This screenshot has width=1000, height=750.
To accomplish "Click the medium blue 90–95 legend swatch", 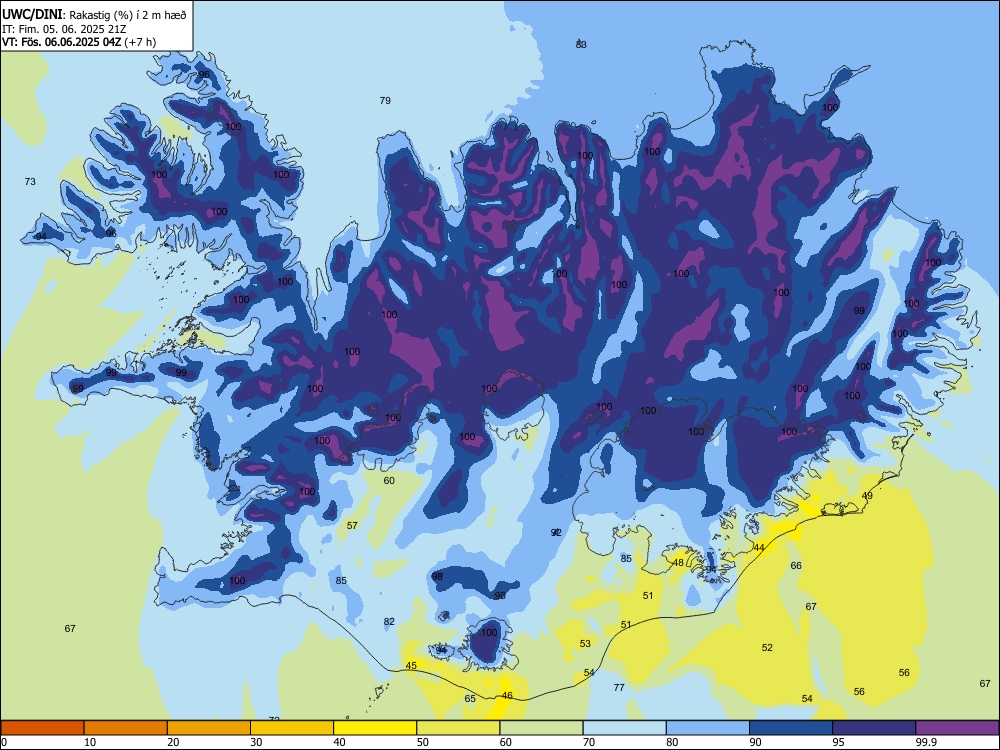I will pos(791,728).
